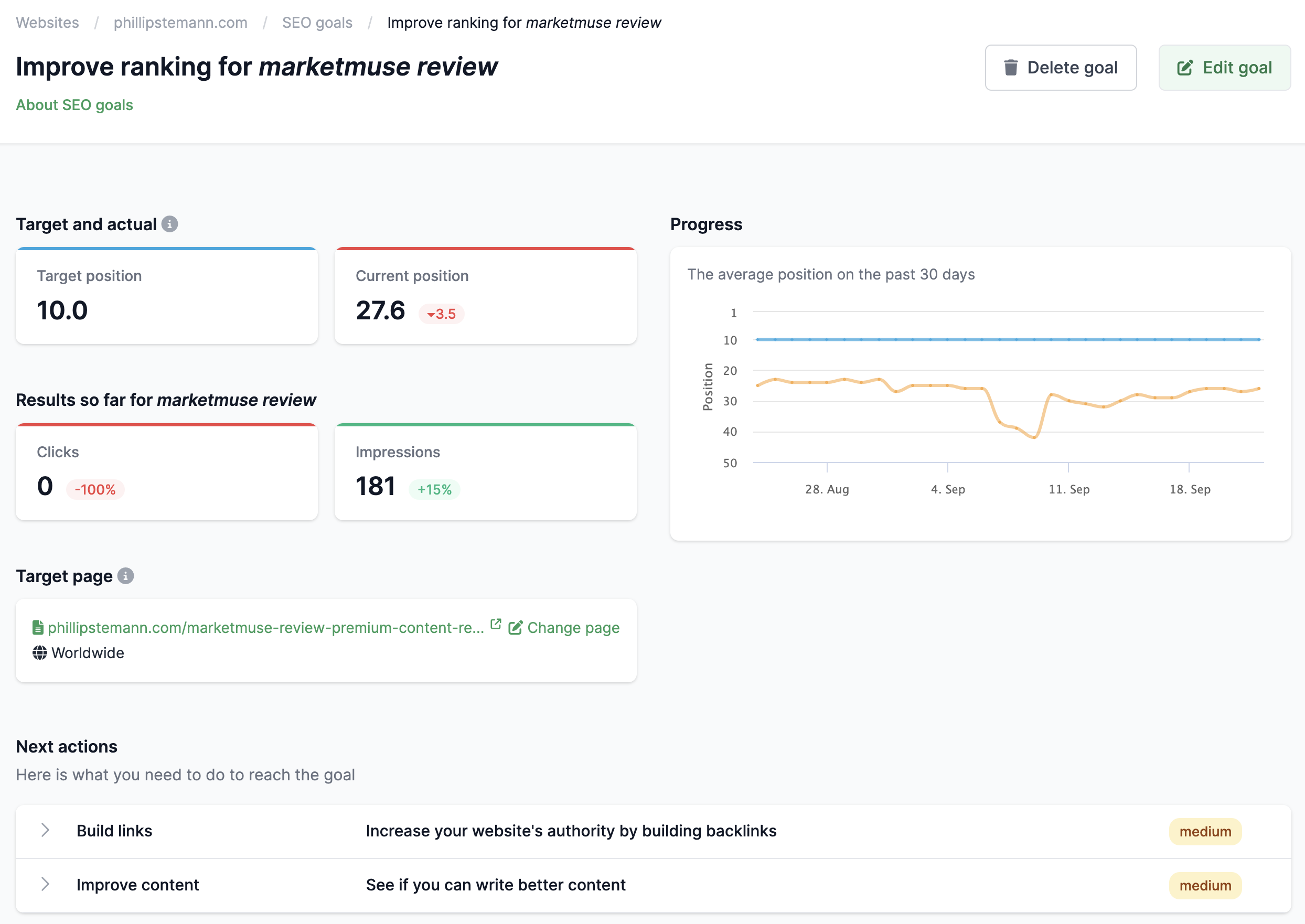Click the Build links title text
Screen dimensions: 1305x924
[x=114, y=831]
